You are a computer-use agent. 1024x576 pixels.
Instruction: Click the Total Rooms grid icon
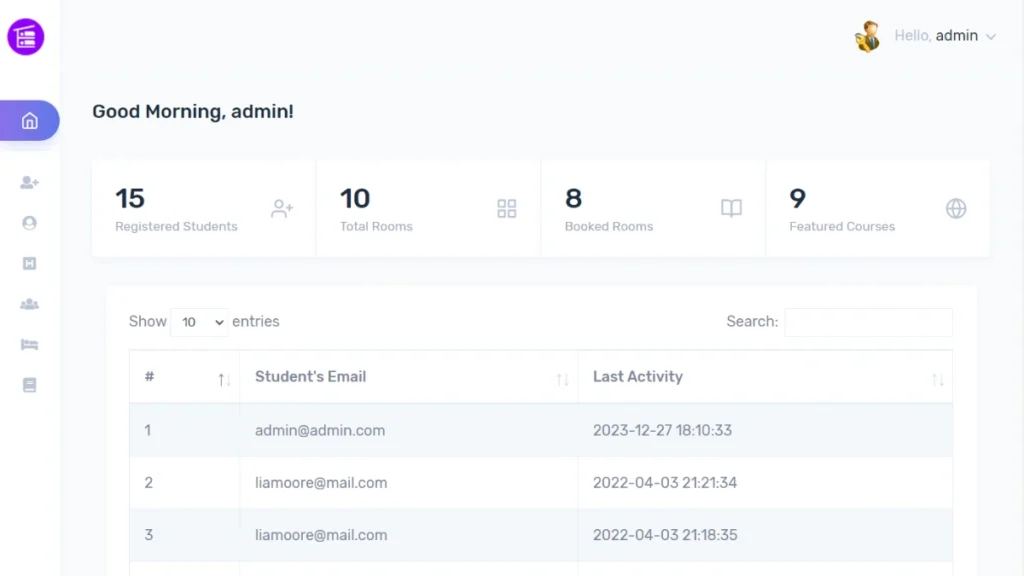[x=507, y=208]
